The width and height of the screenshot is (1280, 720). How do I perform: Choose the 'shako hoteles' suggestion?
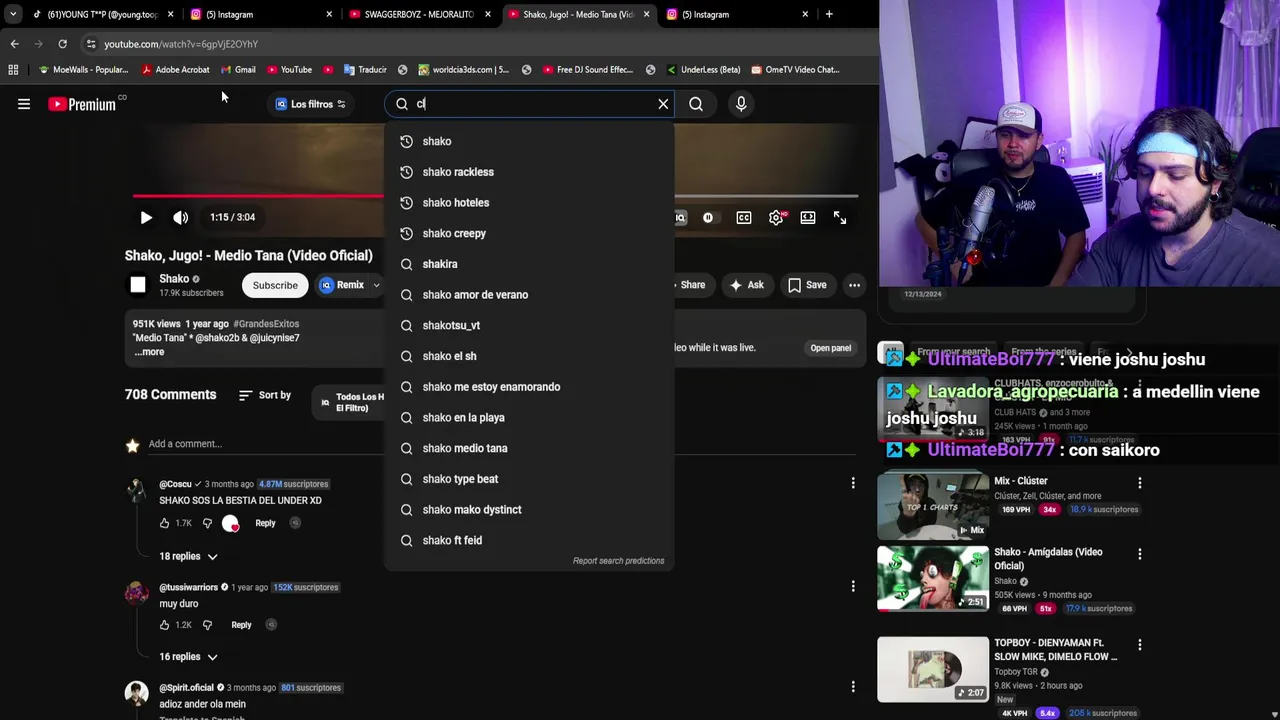(x=529, y=203)
